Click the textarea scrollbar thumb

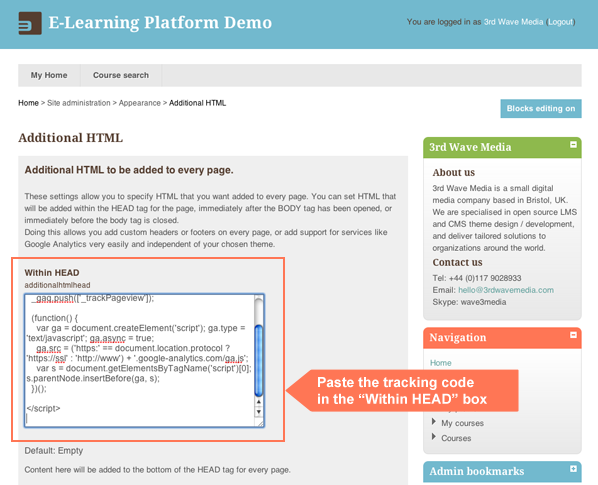(259, 360)
